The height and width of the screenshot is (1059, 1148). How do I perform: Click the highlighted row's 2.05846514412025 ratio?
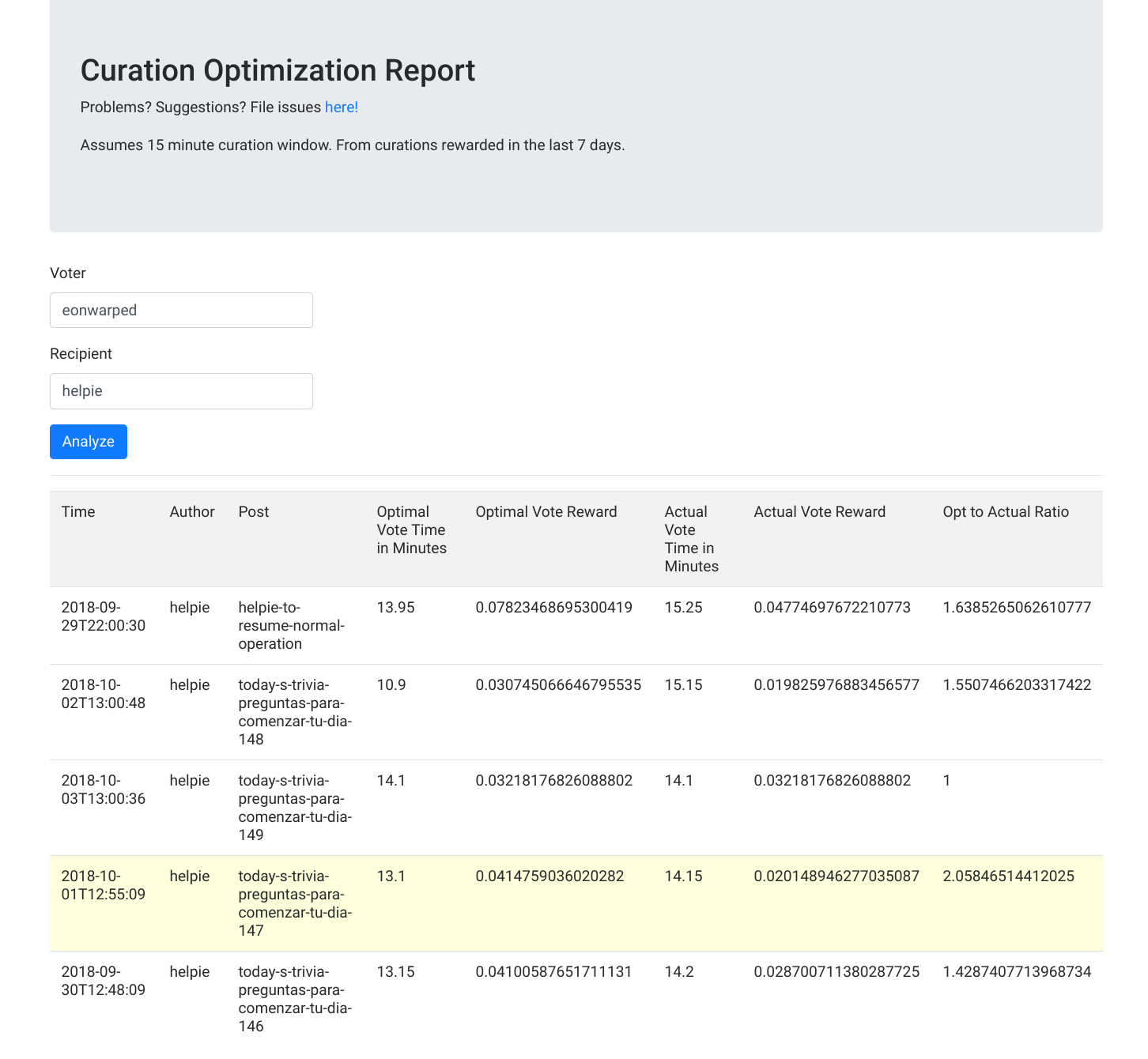pos(1009,876)
